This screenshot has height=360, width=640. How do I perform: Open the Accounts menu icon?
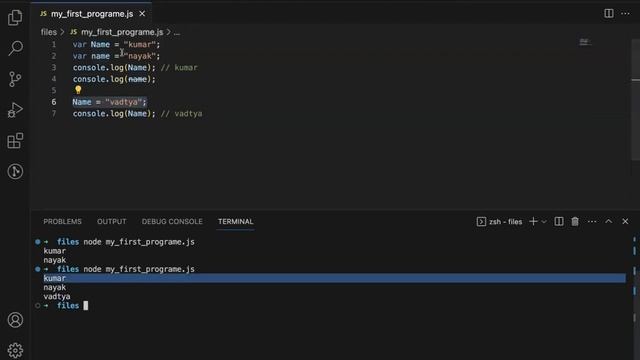pyautogui.click(x=15, y=320)
